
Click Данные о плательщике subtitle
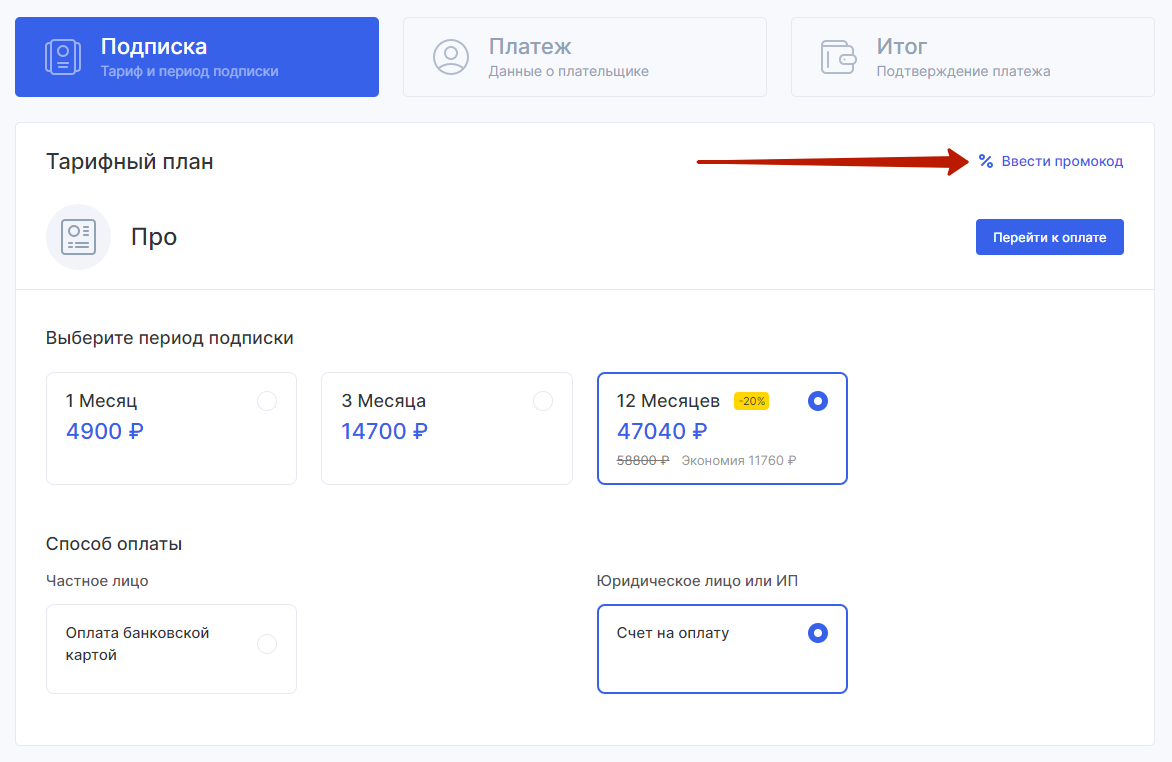click(x=568, y=72)
